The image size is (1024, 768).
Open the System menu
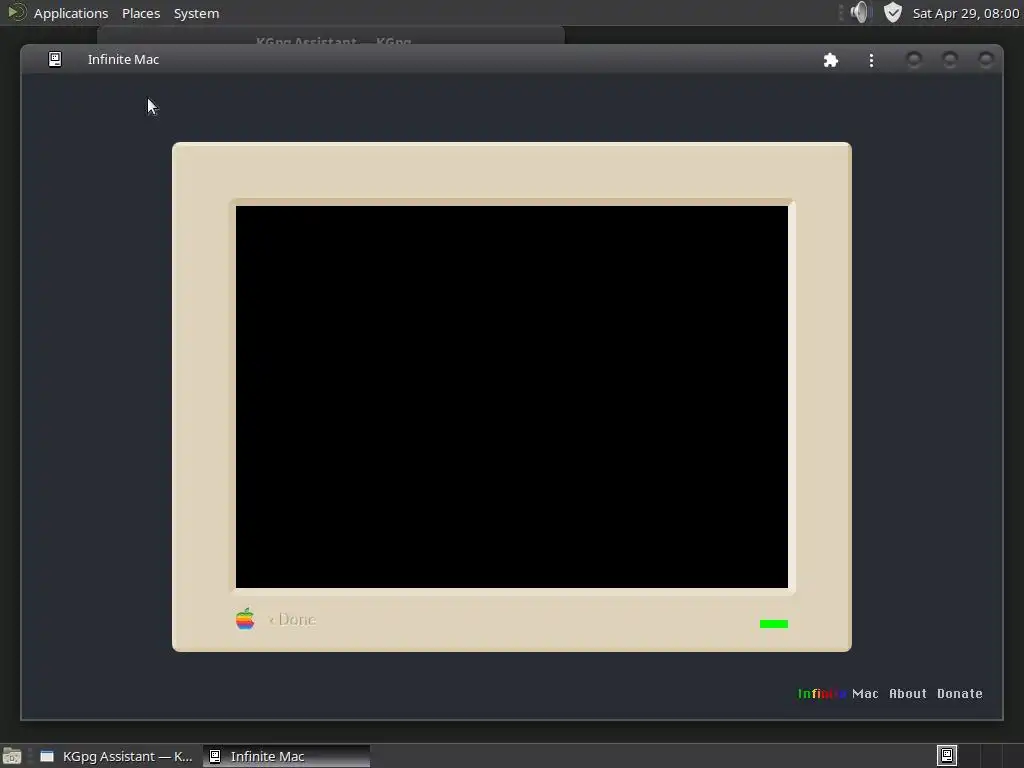pyautogui.click(x=197, y=13)
